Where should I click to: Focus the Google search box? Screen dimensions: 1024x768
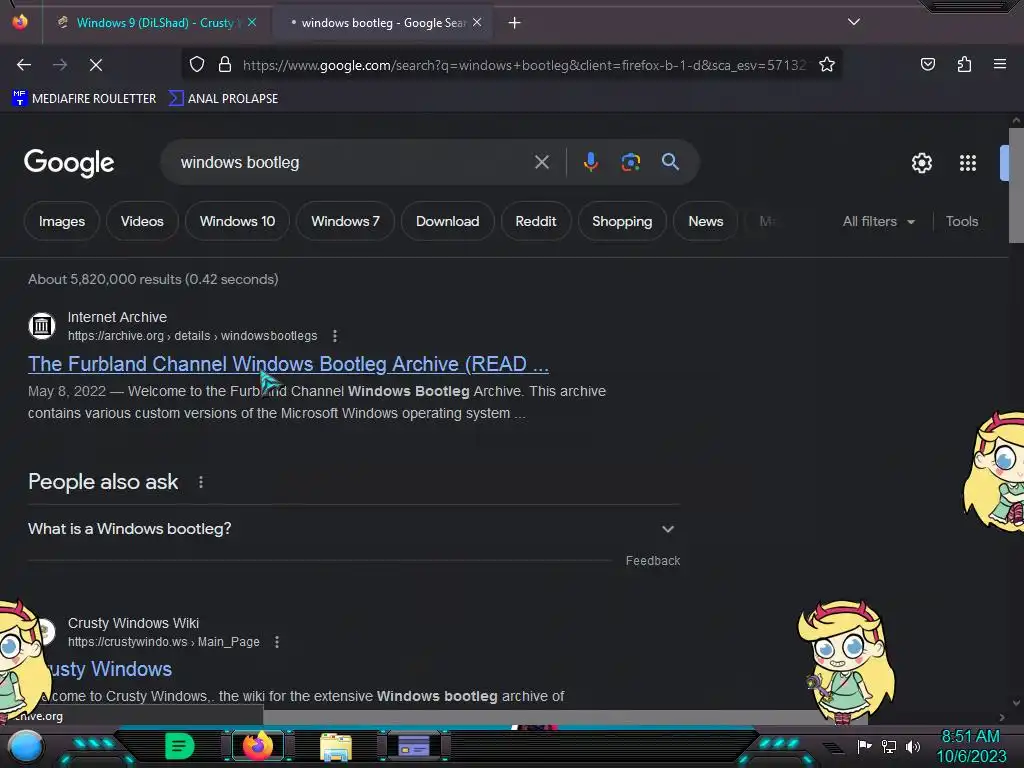point(353,162)
